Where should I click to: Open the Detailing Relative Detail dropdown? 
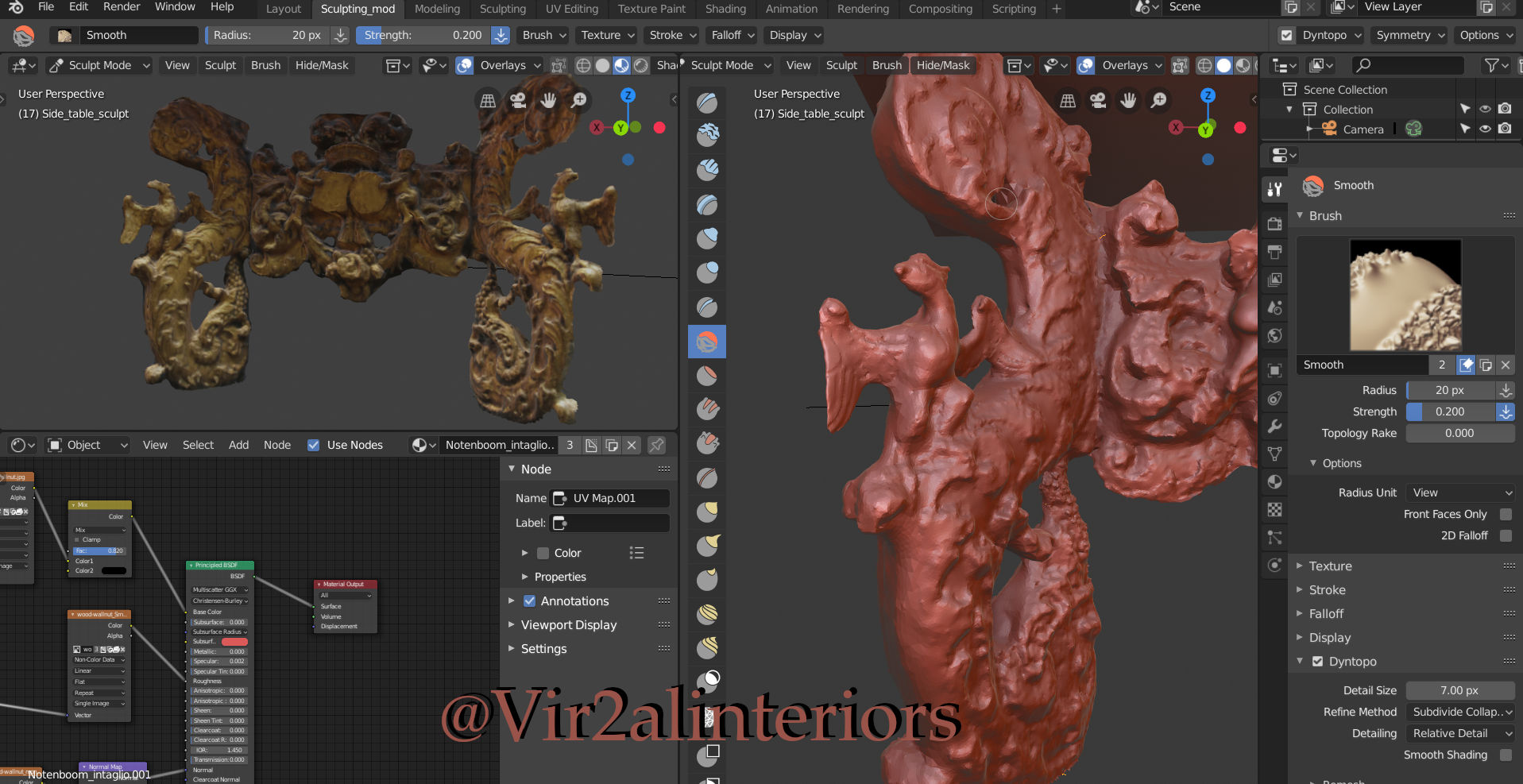[1460, 733]
